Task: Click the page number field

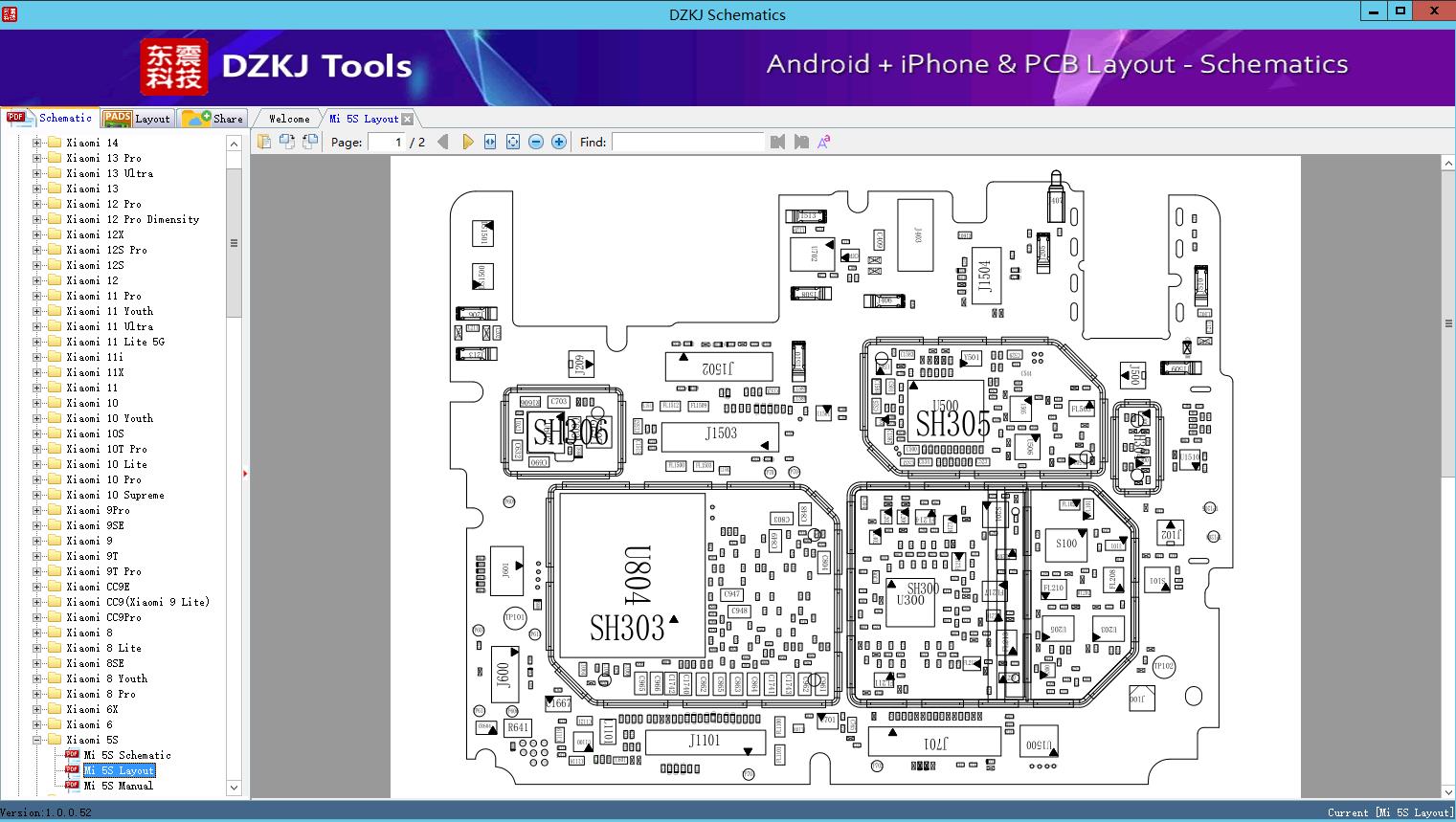Action: pyautogui.click(x=387, y=142)
